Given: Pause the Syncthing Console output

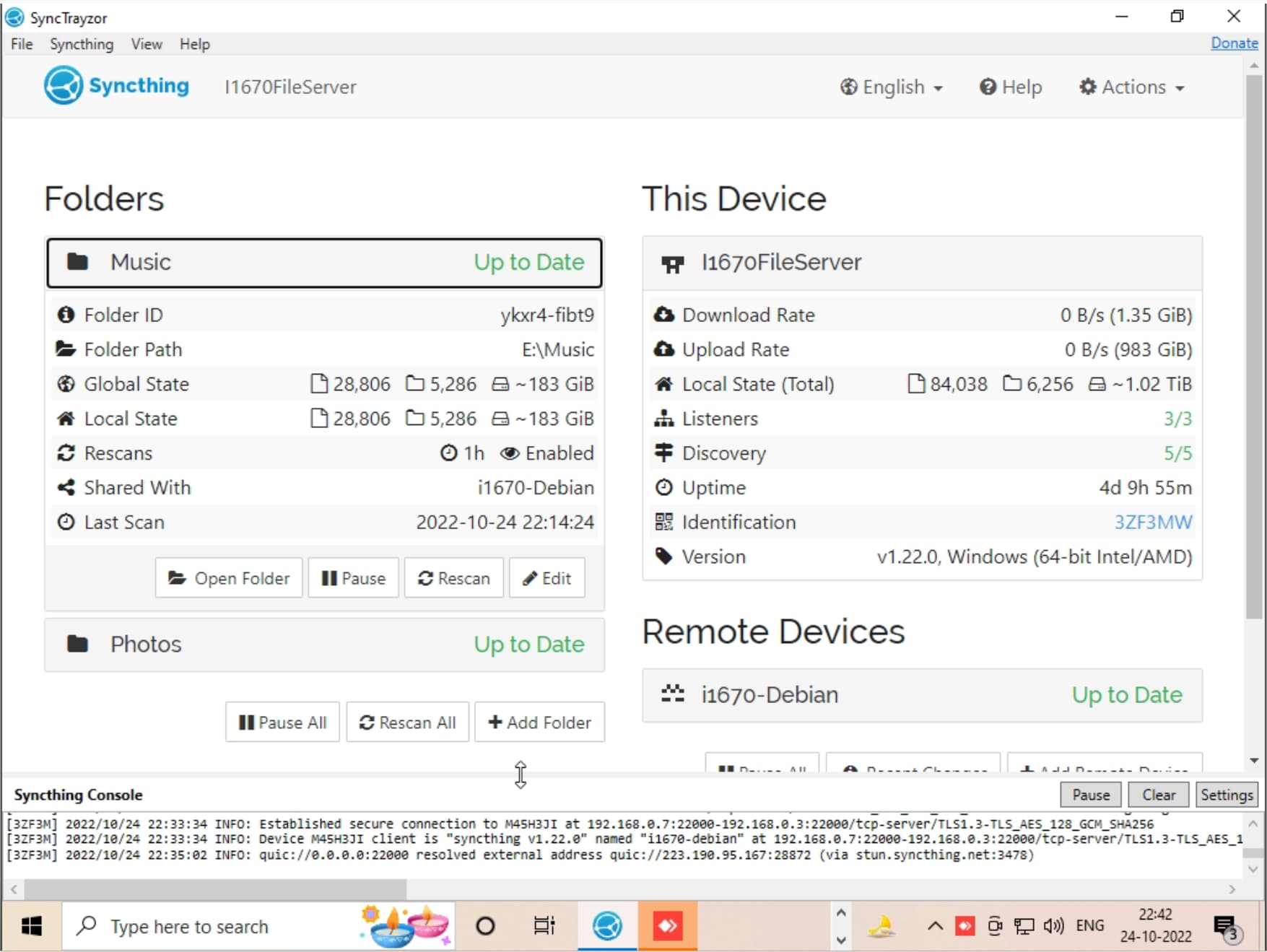Looking at the screenshot, I should [x=1091, y=795].
